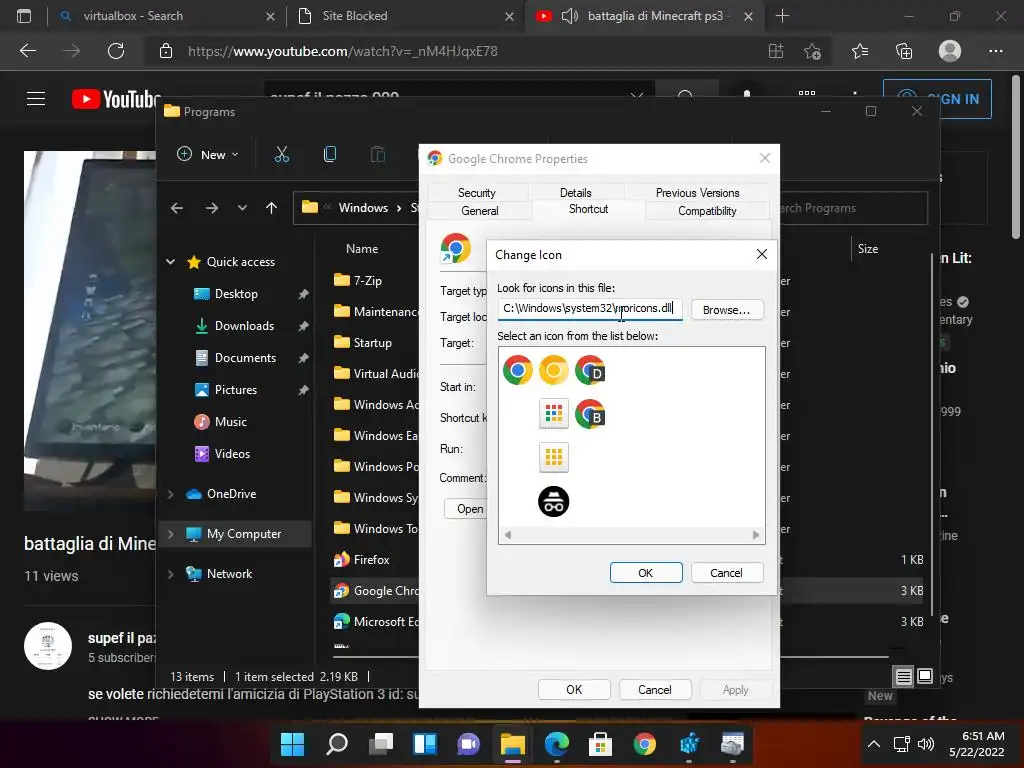Select the standard Chrome icon in icon list
This screenshot has height=768, width=1024.
[x=518, y=370]
